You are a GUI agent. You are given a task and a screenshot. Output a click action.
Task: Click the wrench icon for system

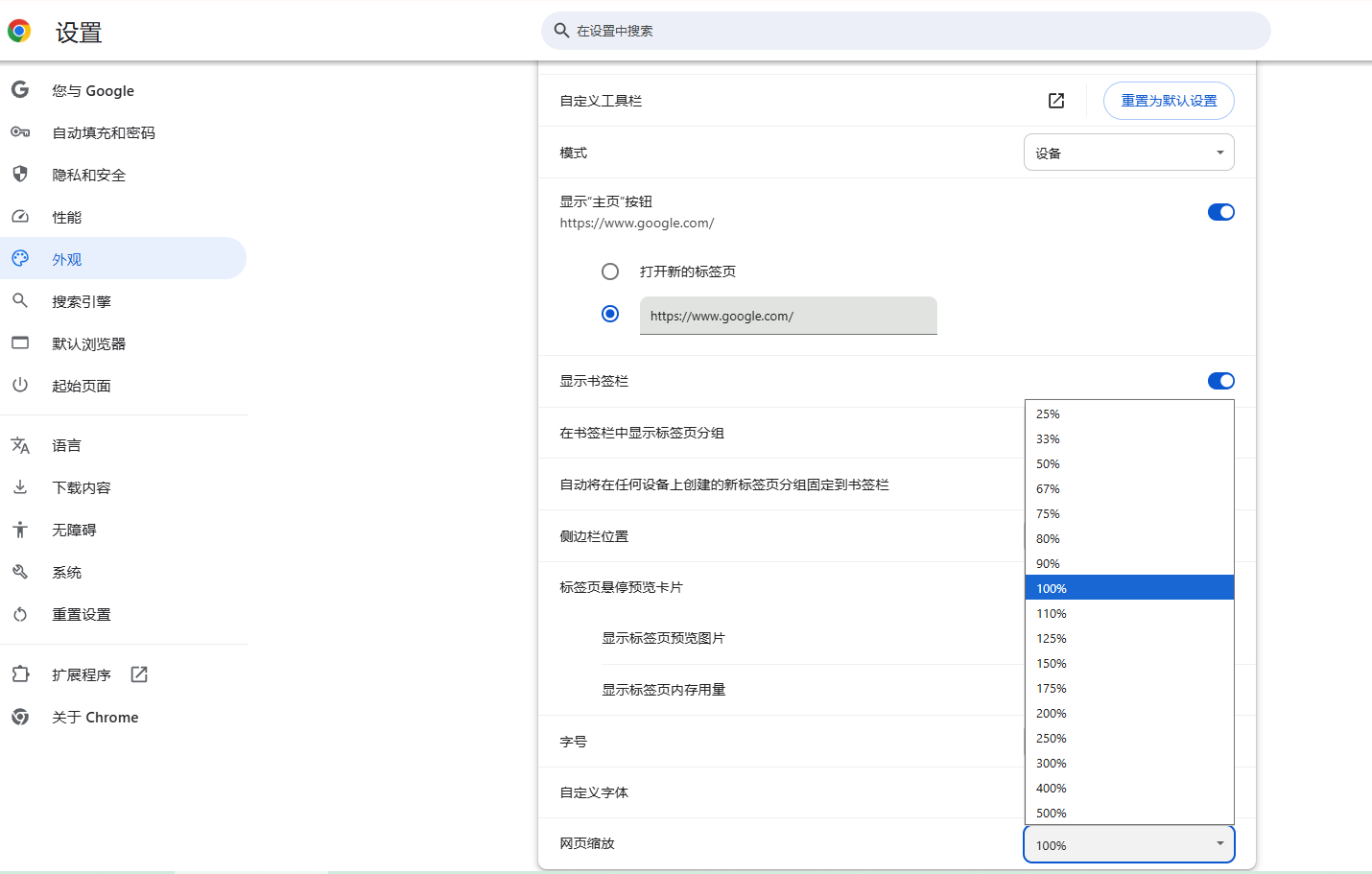[20, 572]
